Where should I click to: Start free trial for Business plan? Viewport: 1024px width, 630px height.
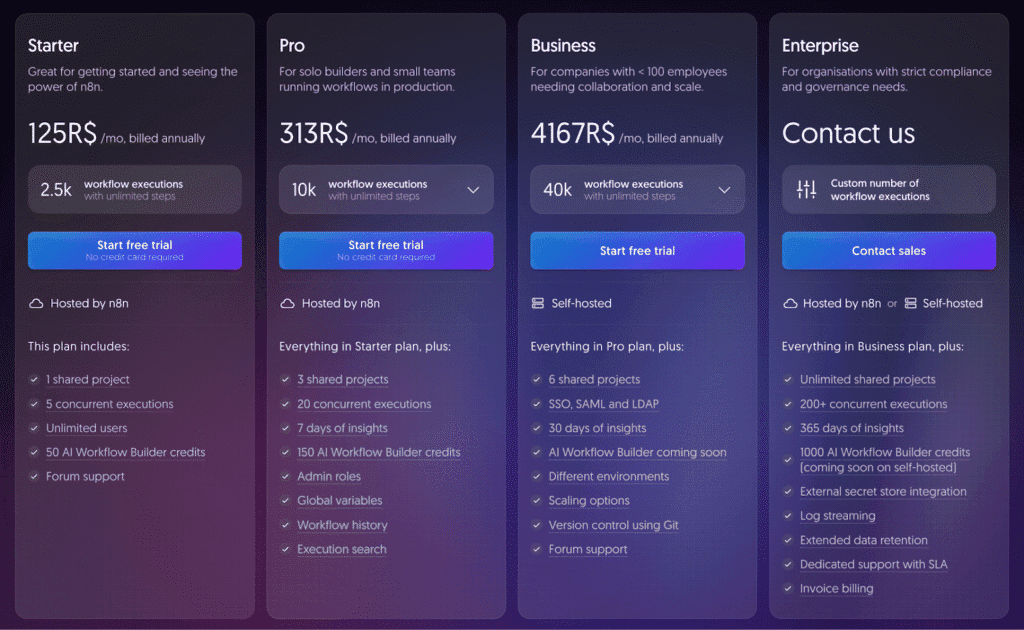pos(637,250)
